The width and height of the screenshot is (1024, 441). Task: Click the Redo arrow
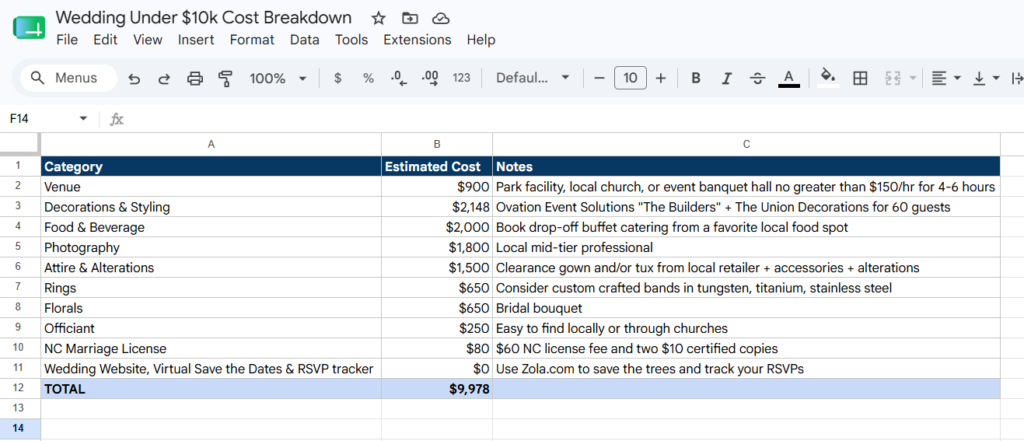pyautogui.click(x=165, y=78)
